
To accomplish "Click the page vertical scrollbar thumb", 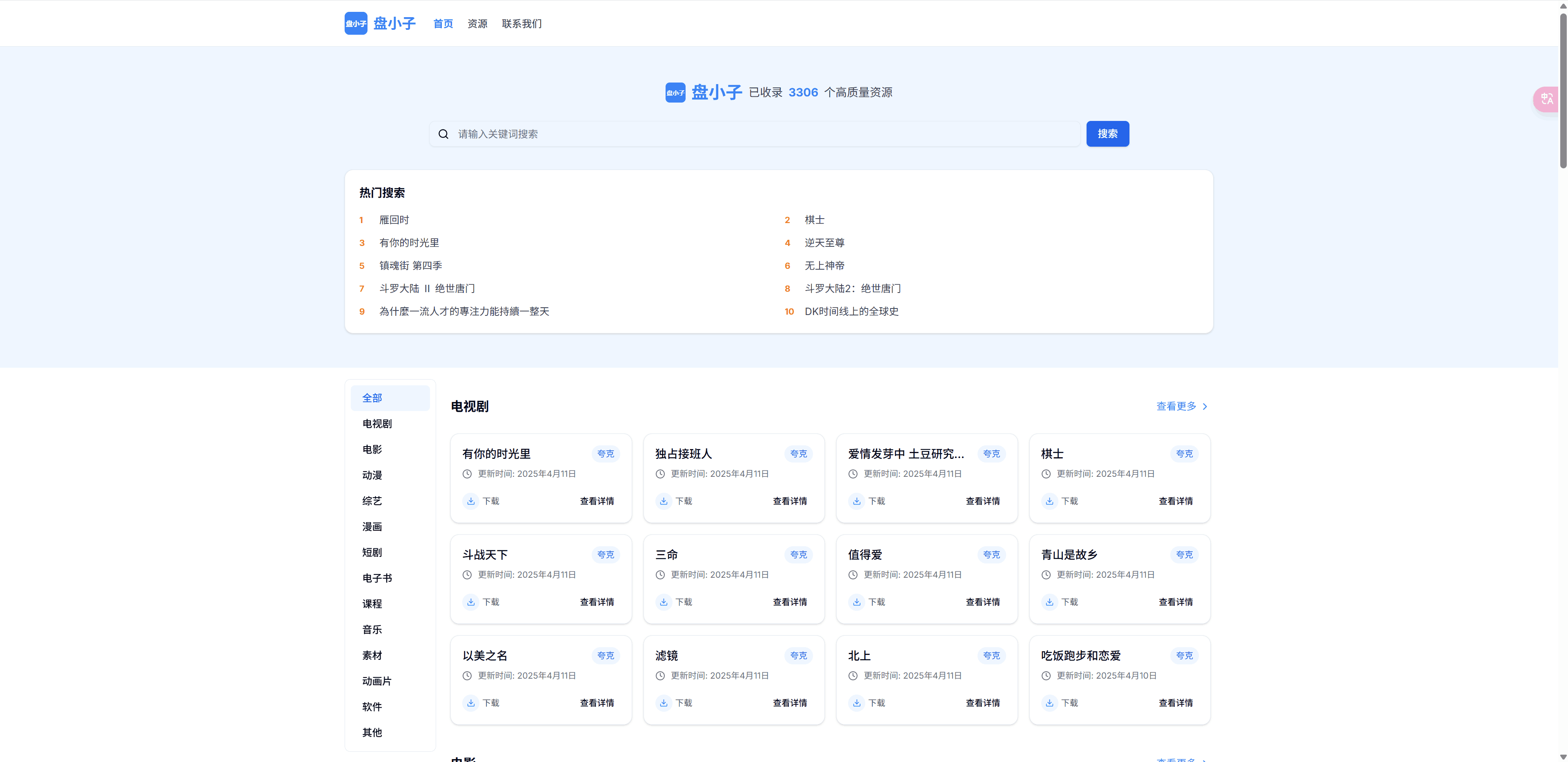I will (1563, 92).
